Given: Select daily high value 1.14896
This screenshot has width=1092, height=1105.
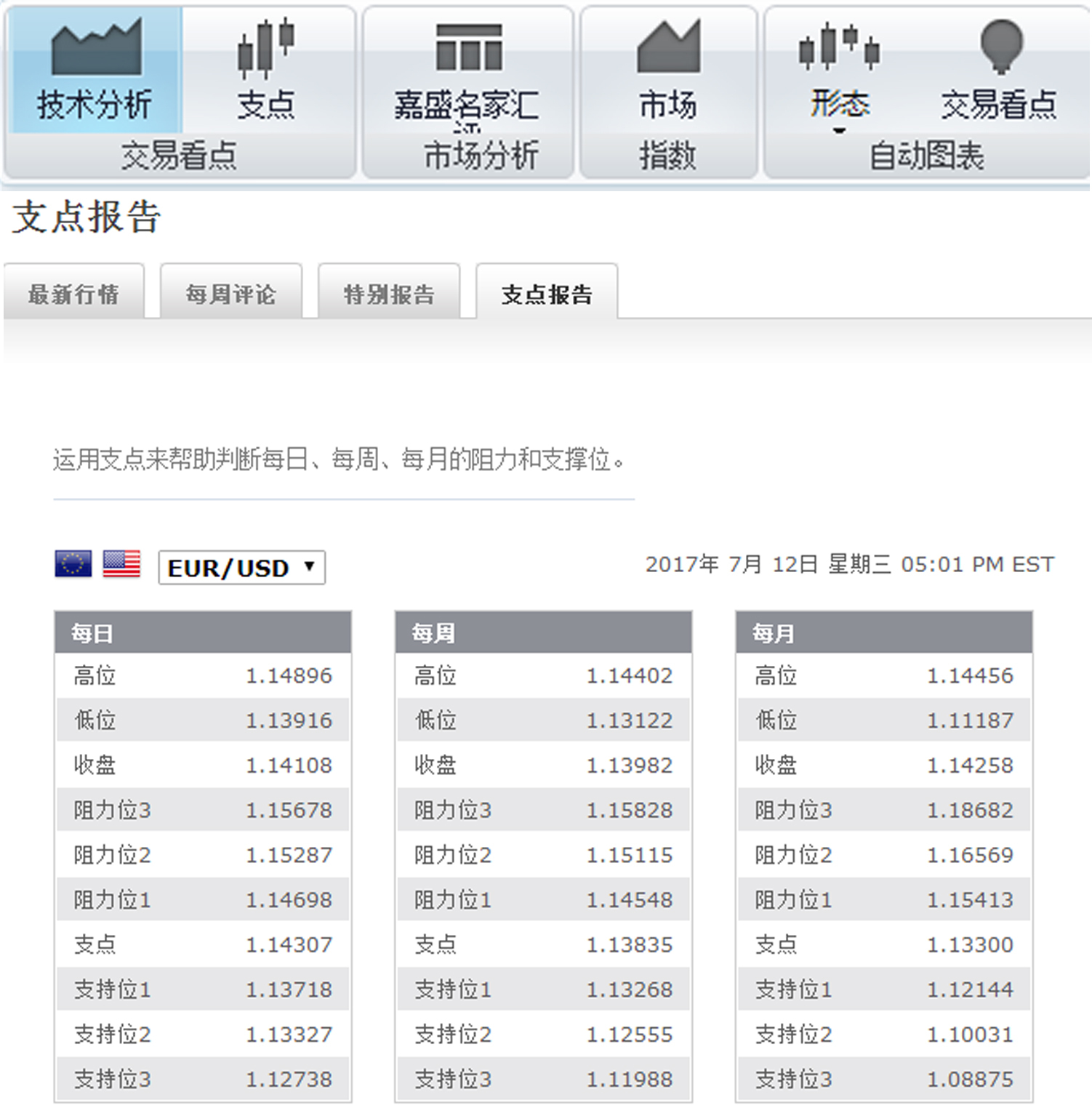Looking at the screenshot, I should (289, 675).
